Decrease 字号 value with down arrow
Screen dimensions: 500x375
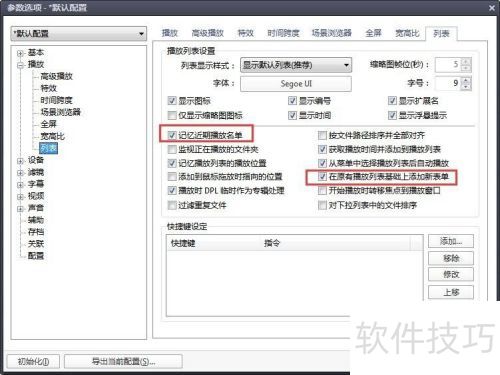466,87
